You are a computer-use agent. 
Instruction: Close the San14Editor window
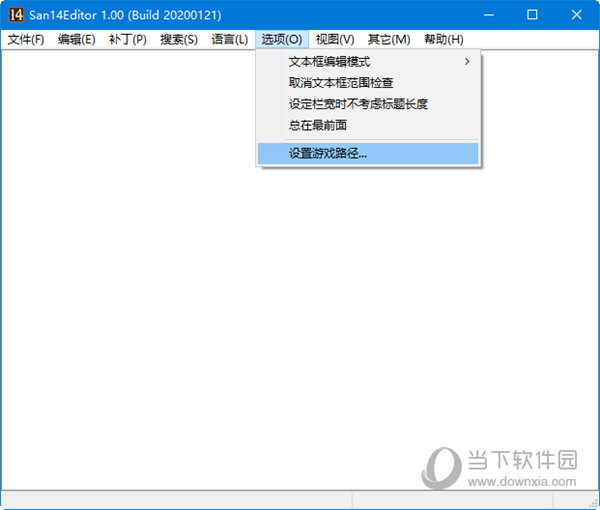(x=577, y=15)
